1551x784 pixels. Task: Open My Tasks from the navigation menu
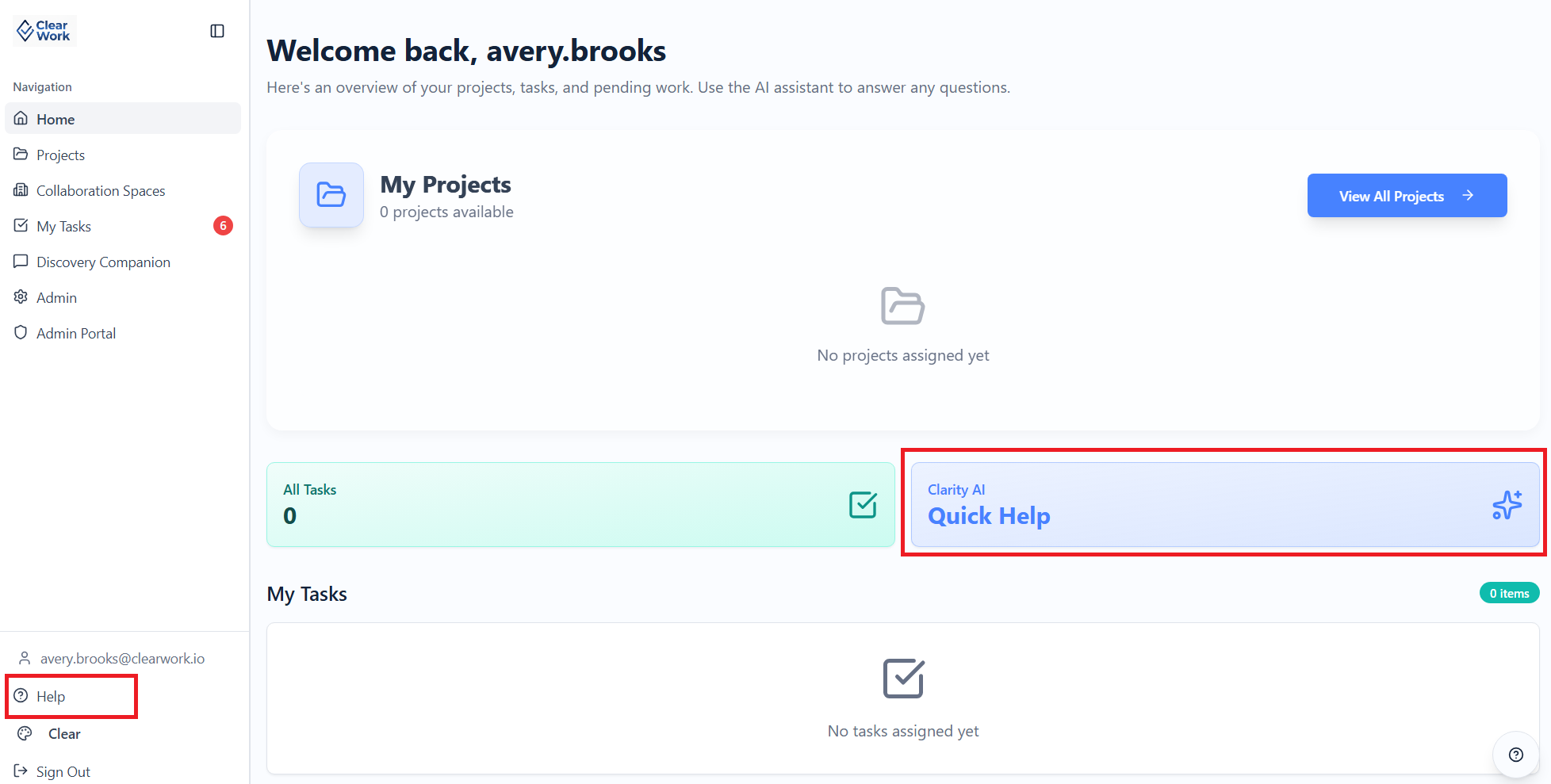click(x=64, y=226)
